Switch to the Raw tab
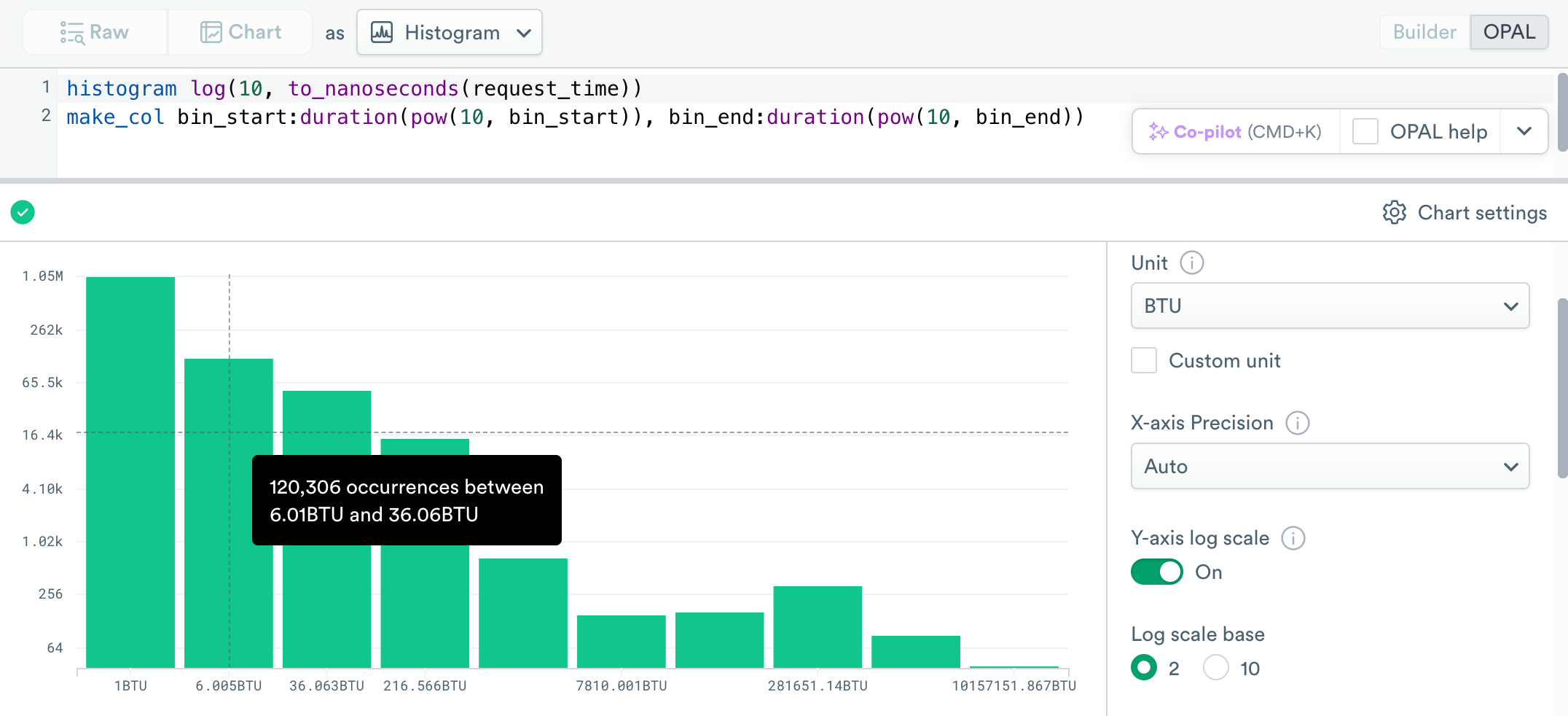The height and width of the screenshot is (716, 1568). point(95,32)
